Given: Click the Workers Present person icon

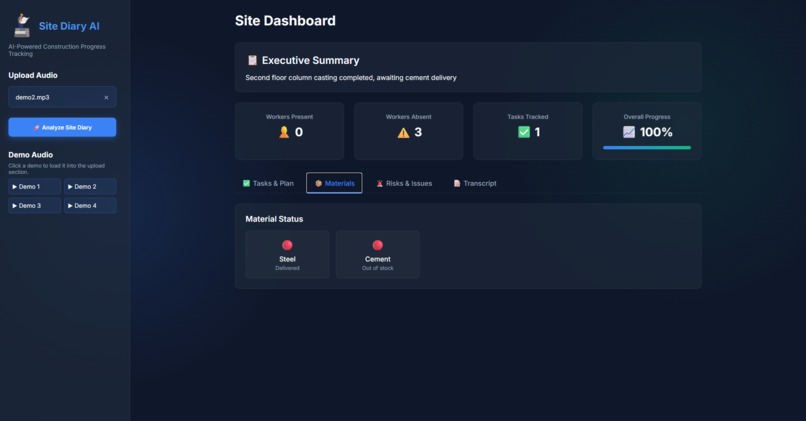Looking at the screenshot, I should [284, 132].
